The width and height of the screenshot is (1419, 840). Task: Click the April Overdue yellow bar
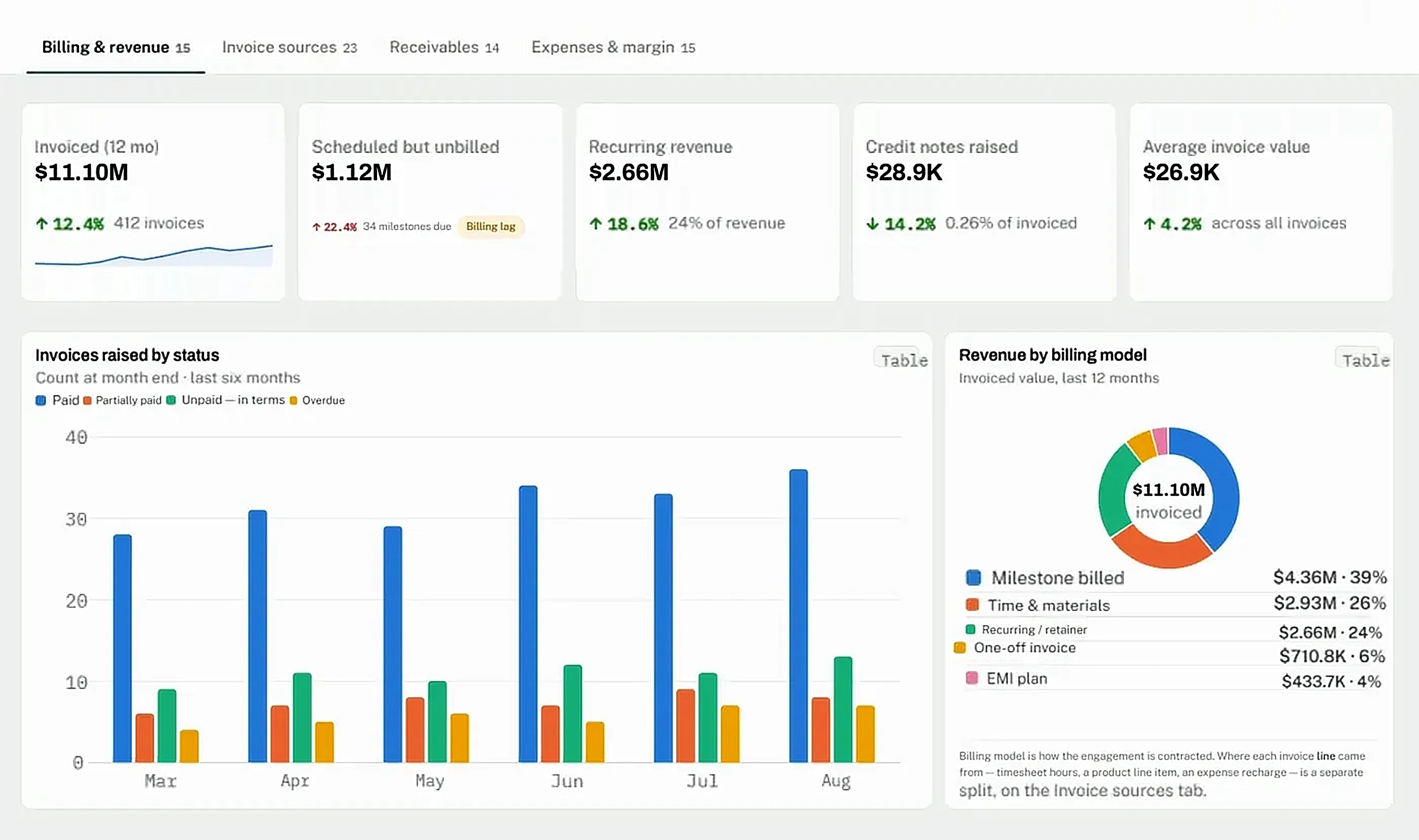(x=324, y=742)
